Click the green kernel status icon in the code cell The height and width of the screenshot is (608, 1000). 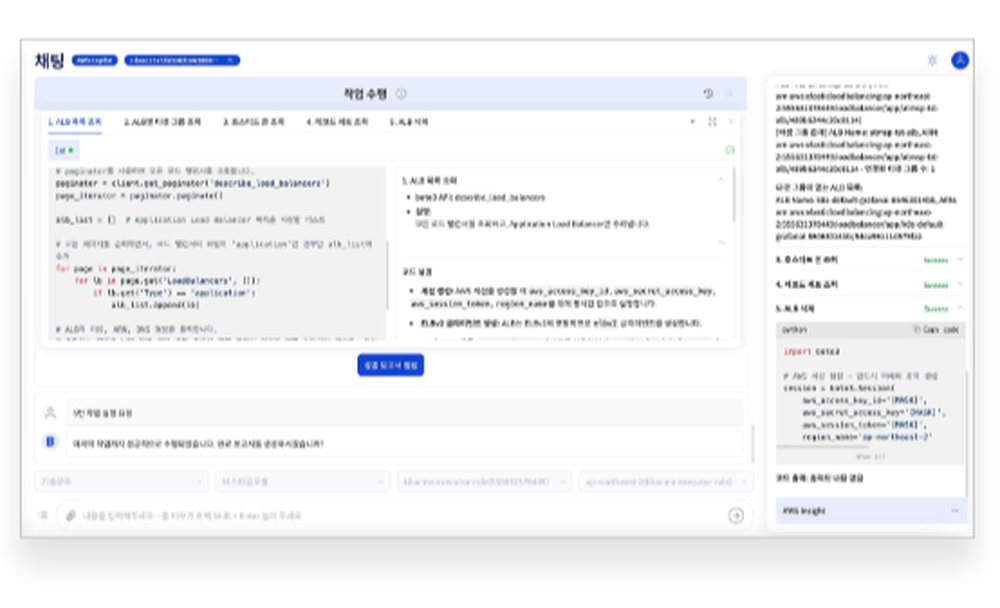pyautogui.click(x=730, y=150)
